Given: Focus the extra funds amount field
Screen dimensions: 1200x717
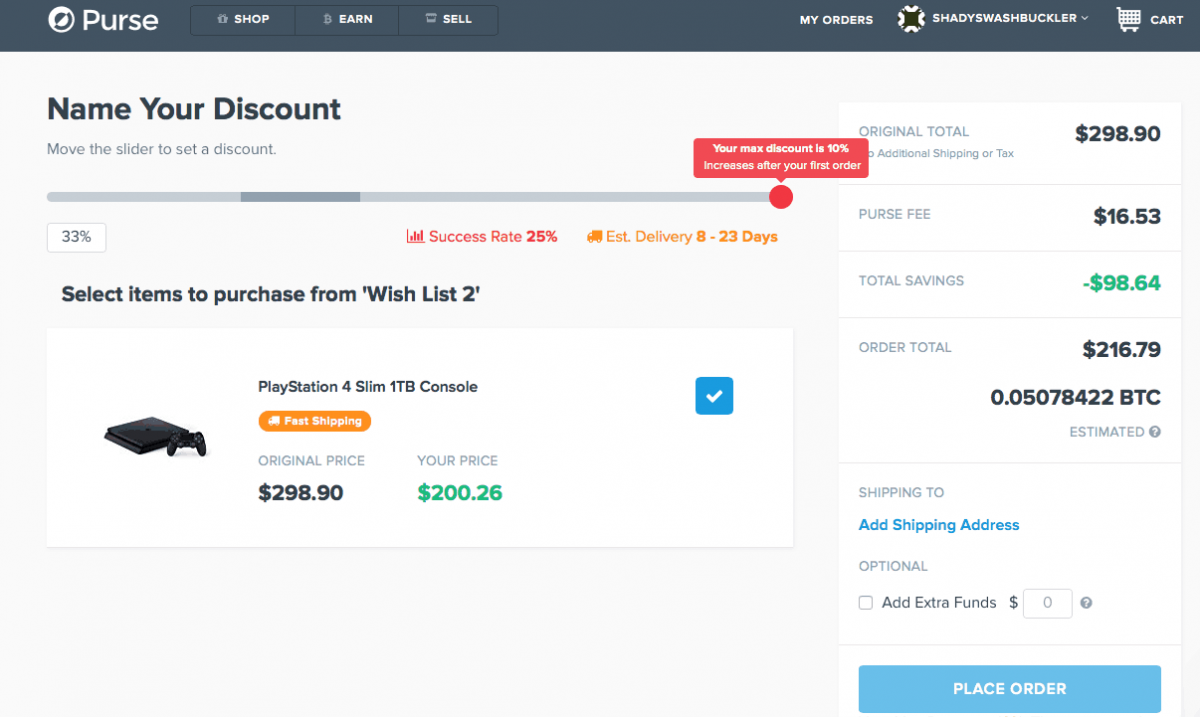Looking at the screenshot, I should (1047, 603).
